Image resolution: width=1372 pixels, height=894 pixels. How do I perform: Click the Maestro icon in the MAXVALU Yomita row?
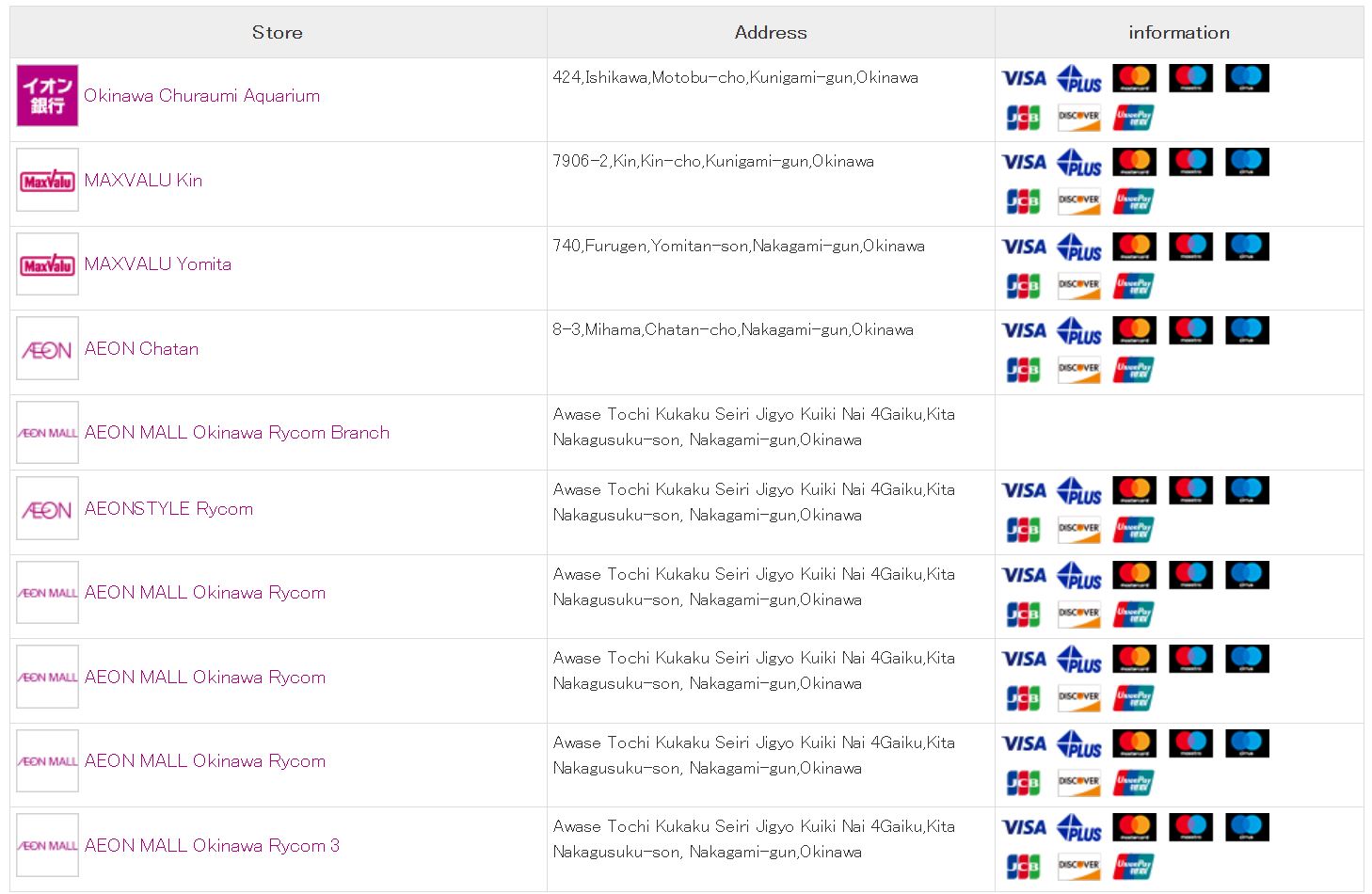[1190, 247]
